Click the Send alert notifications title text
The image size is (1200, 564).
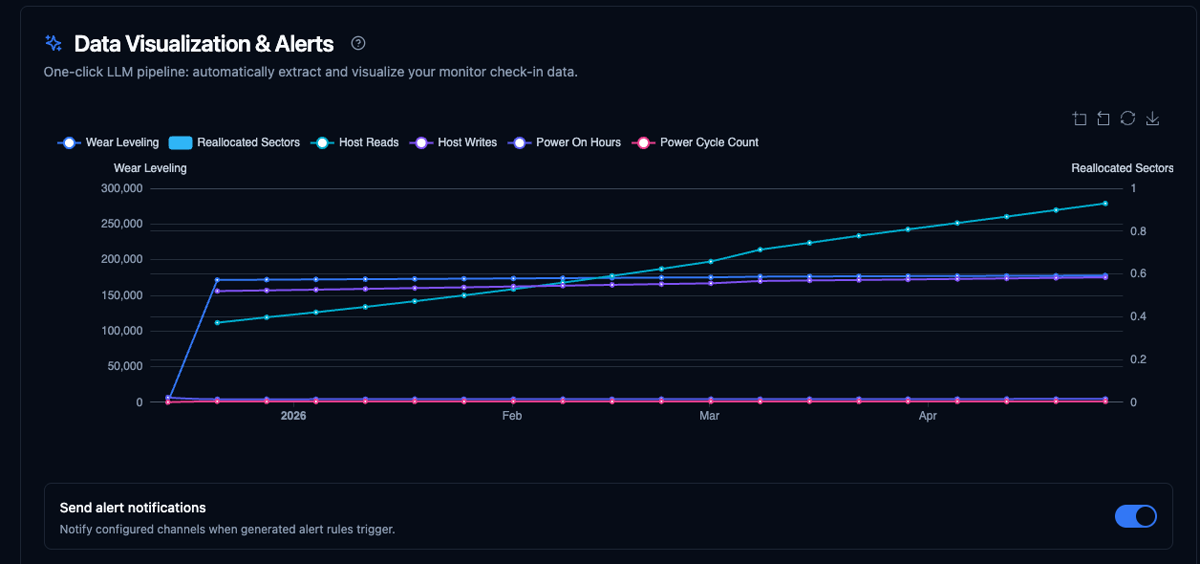click(133, 508)
